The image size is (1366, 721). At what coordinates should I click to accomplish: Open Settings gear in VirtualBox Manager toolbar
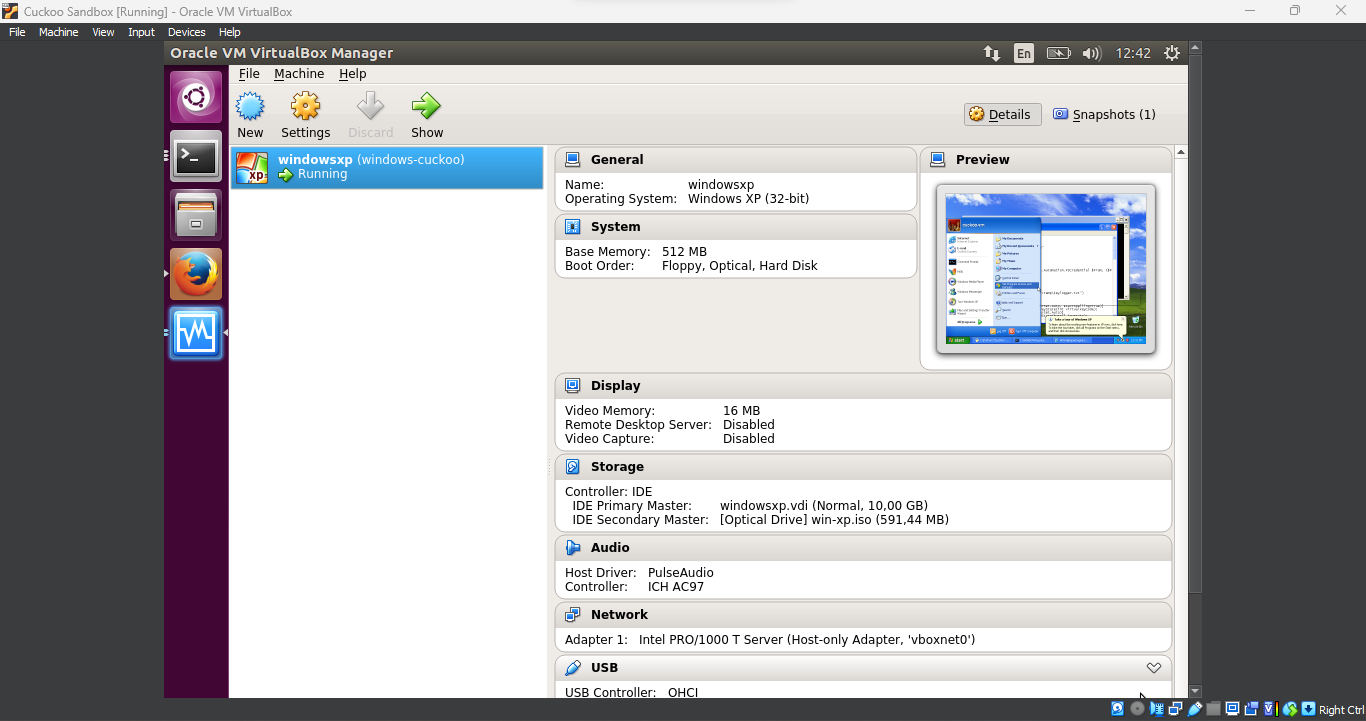[305, 106]
